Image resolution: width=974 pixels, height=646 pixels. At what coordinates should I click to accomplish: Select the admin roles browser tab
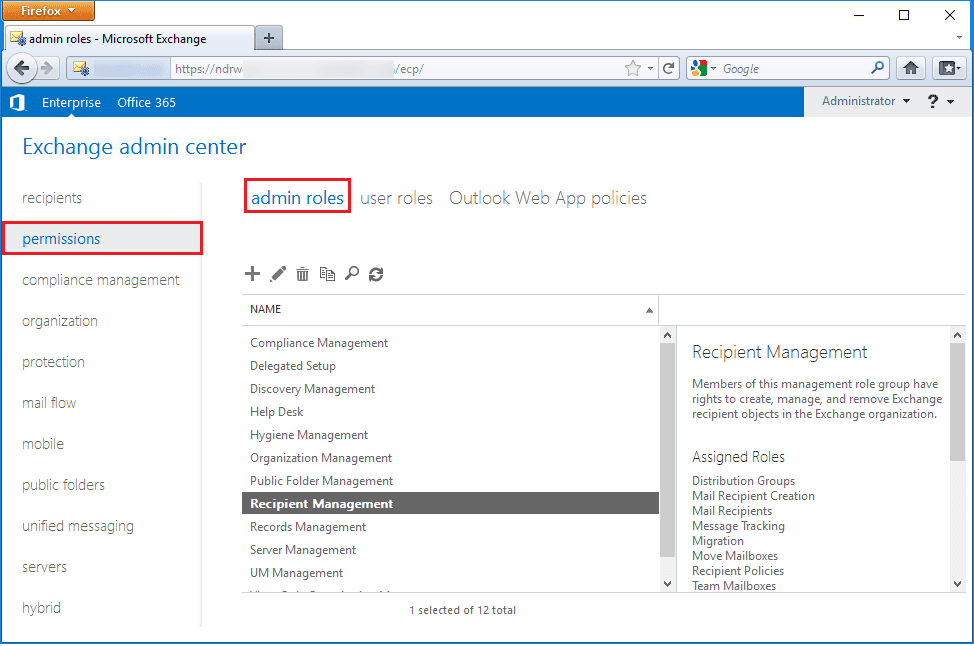click(129, 39)
